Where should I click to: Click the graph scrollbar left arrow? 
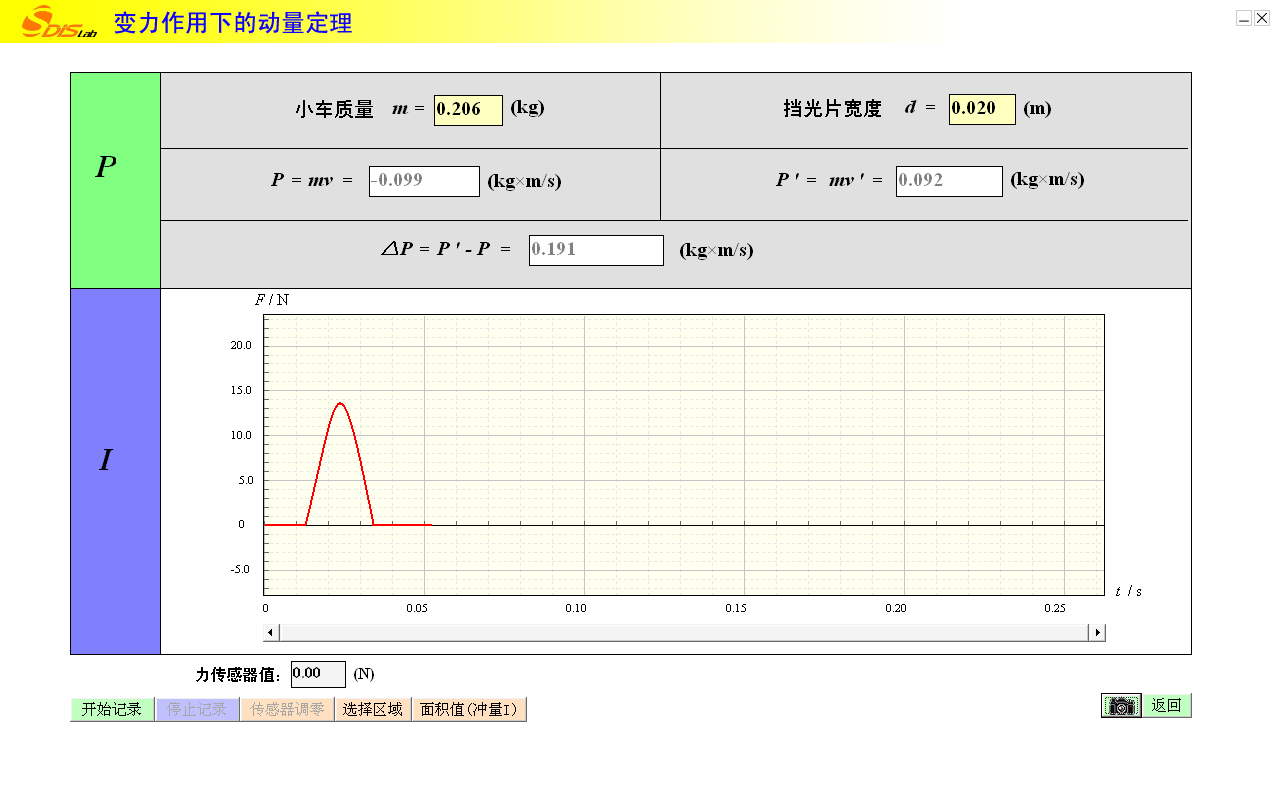271,632
